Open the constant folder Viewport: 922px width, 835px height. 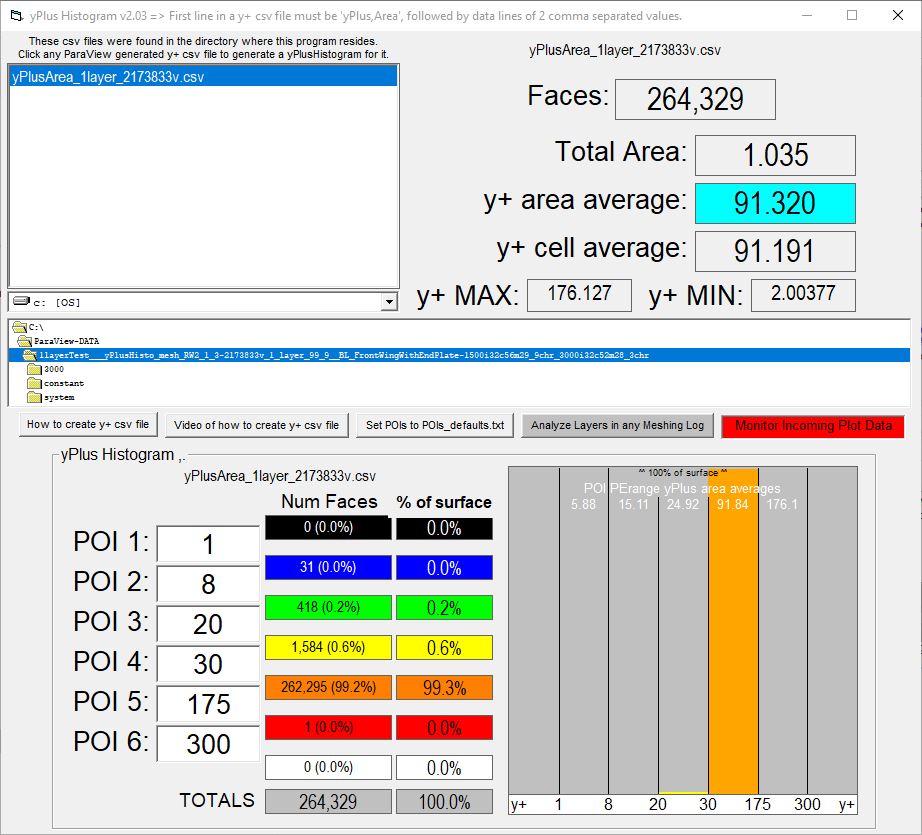[63, 383]
